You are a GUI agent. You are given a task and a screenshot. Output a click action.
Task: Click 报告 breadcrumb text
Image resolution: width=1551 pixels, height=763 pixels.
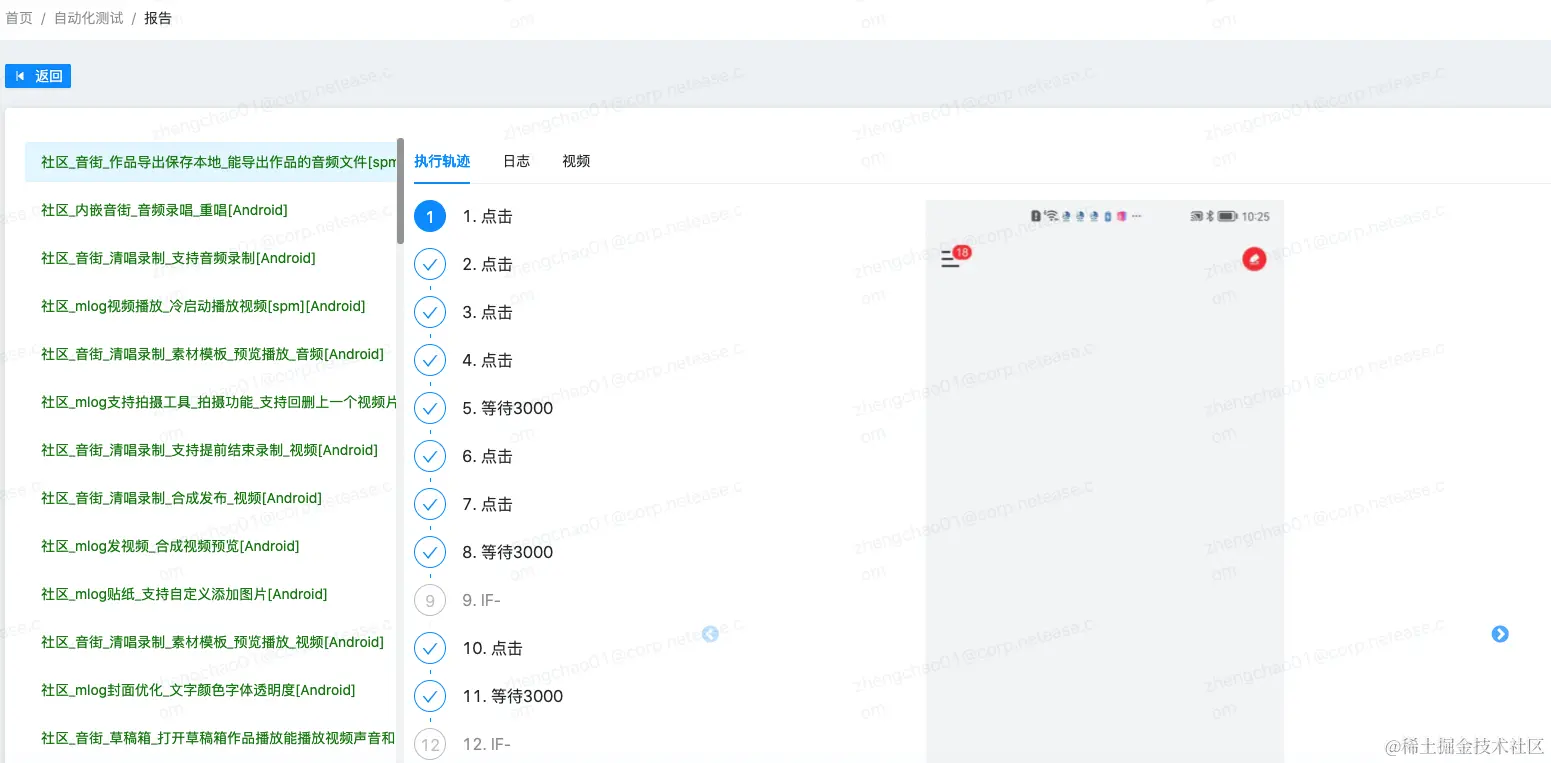pyautogui.click(x=158, y=18)
